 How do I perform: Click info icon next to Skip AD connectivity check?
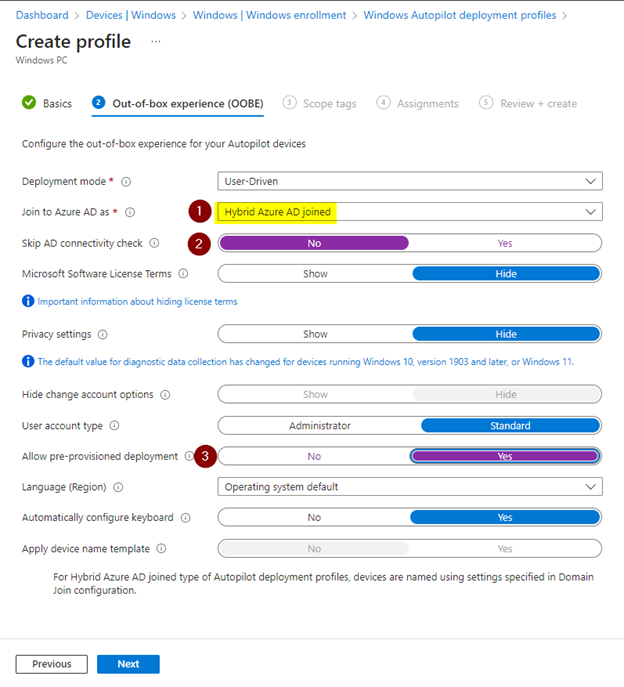(154, 243)
